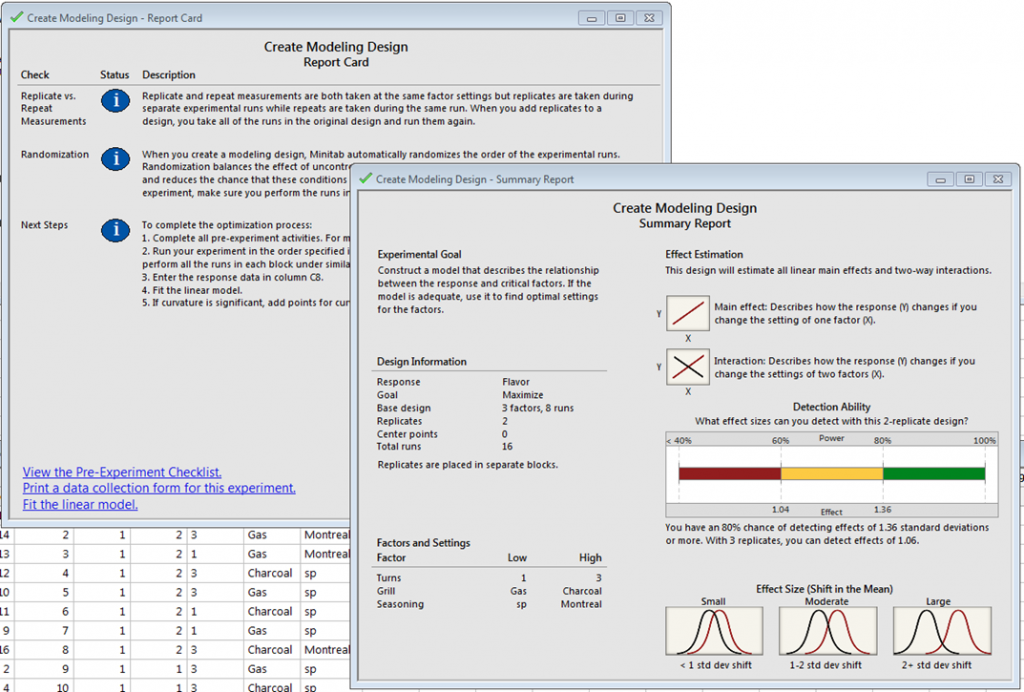Viewport: 1024px width, 692px height.
Task: Maximize the Summary Report window
Action: (x=969, y=180)
